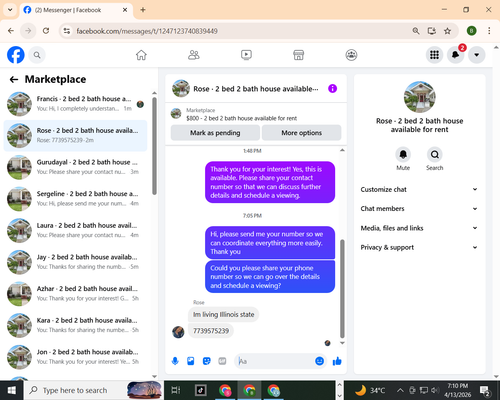
Task: Click the chat messages scrollbar
Action: [x=342, y=289]
